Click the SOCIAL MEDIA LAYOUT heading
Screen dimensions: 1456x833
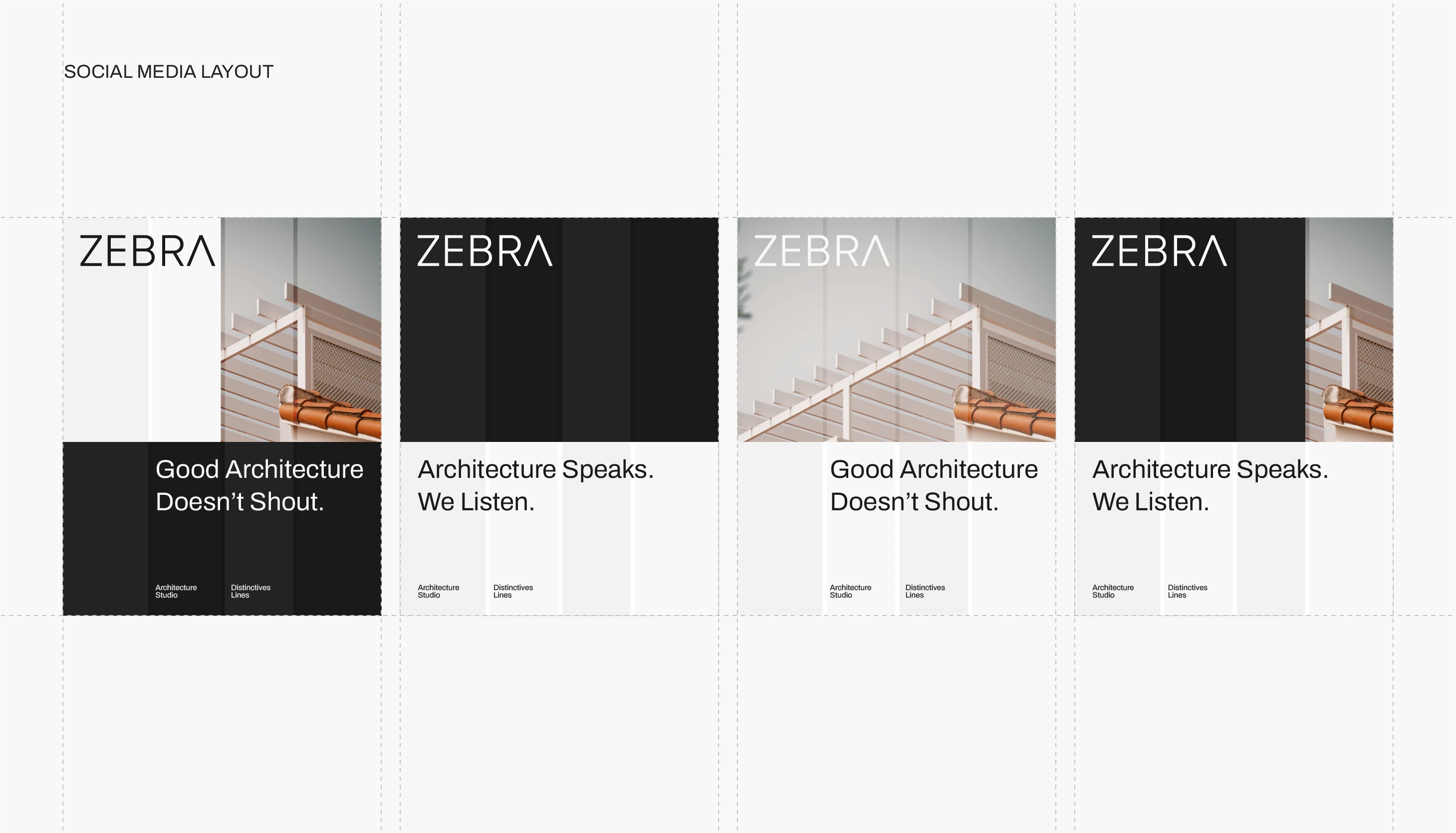pyautogui.click(x=168, y=71)
